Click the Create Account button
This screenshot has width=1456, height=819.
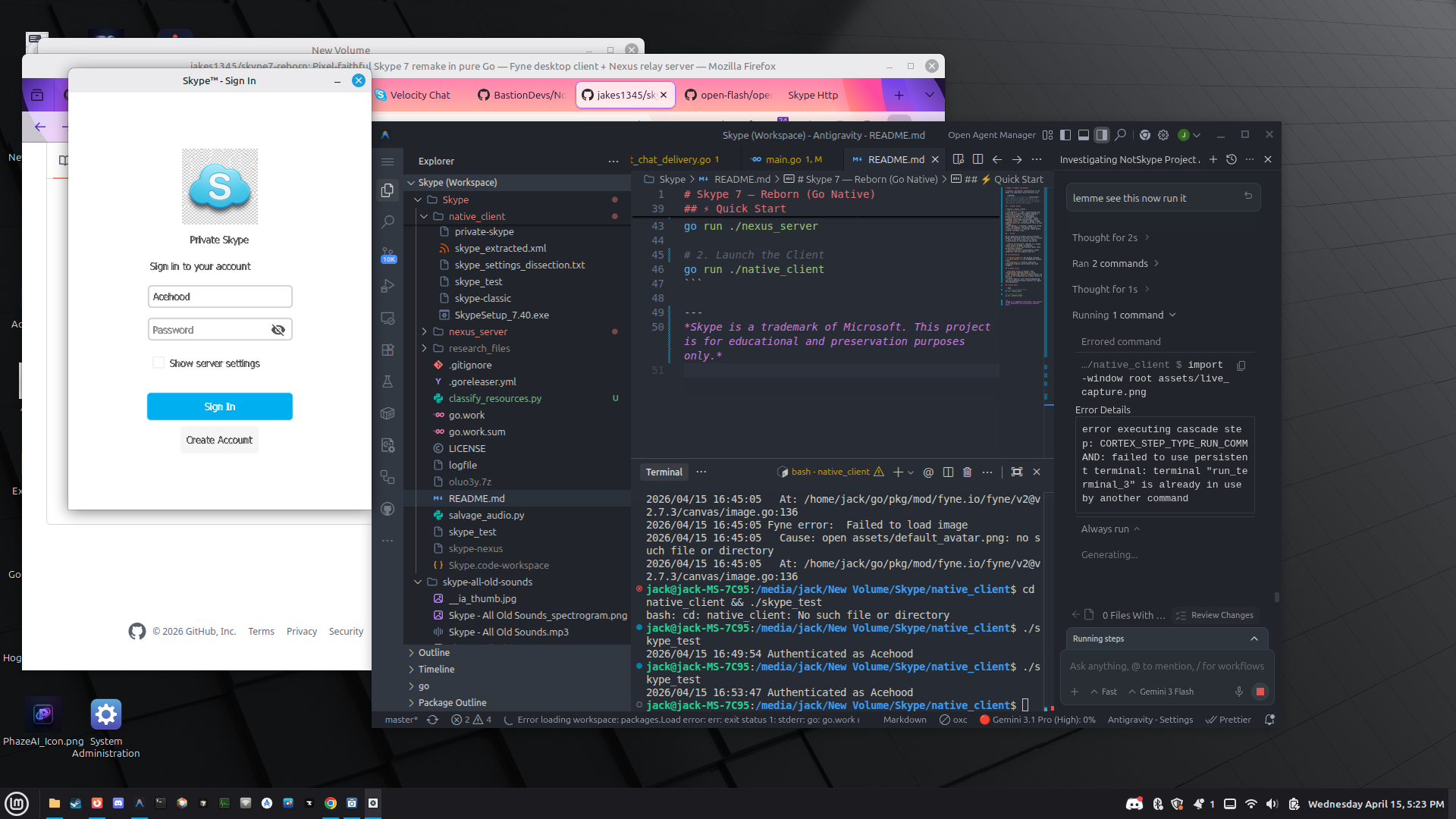(x=219, y=440)
